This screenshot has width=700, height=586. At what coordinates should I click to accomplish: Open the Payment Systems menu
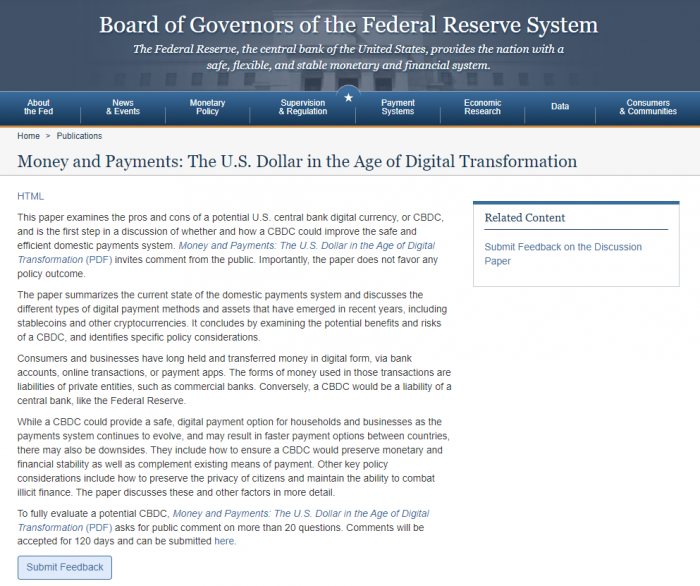[x=398, y=107]
